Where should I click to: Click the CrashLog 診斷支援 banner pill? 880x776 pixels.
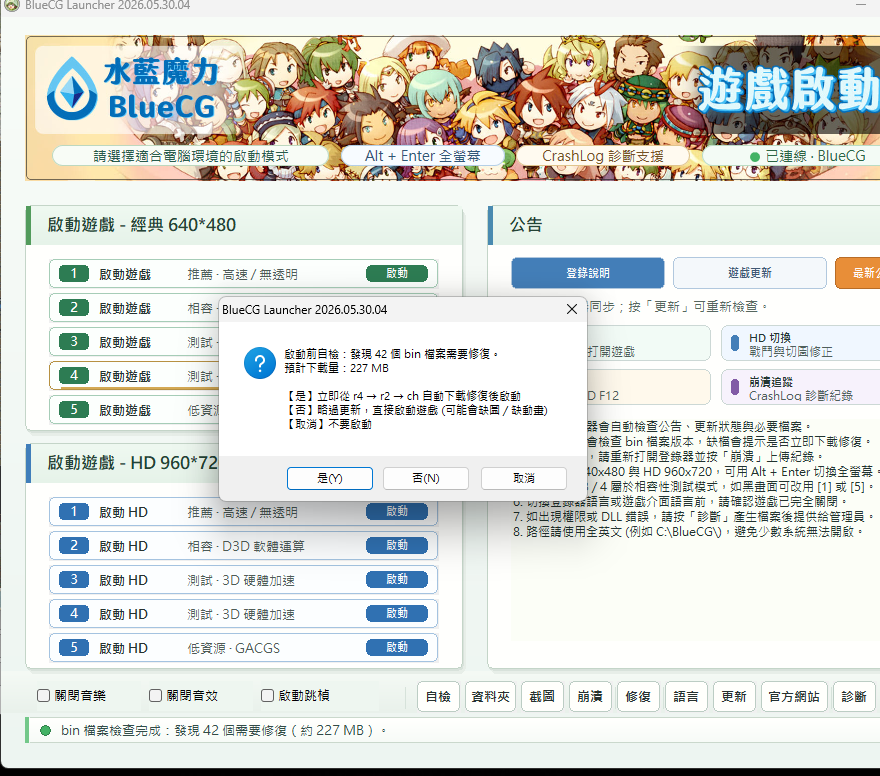click(x=602, y=156)
